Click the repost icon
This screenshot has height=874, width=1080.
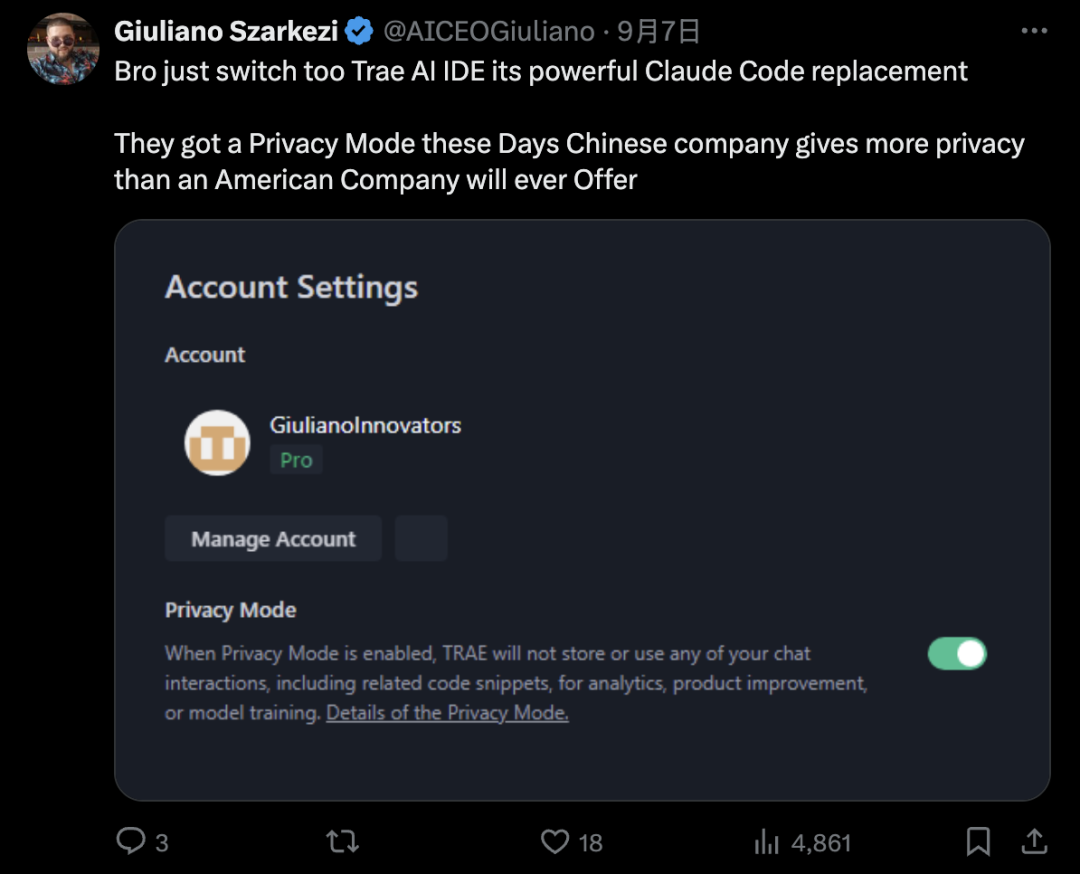coord(342,841)
